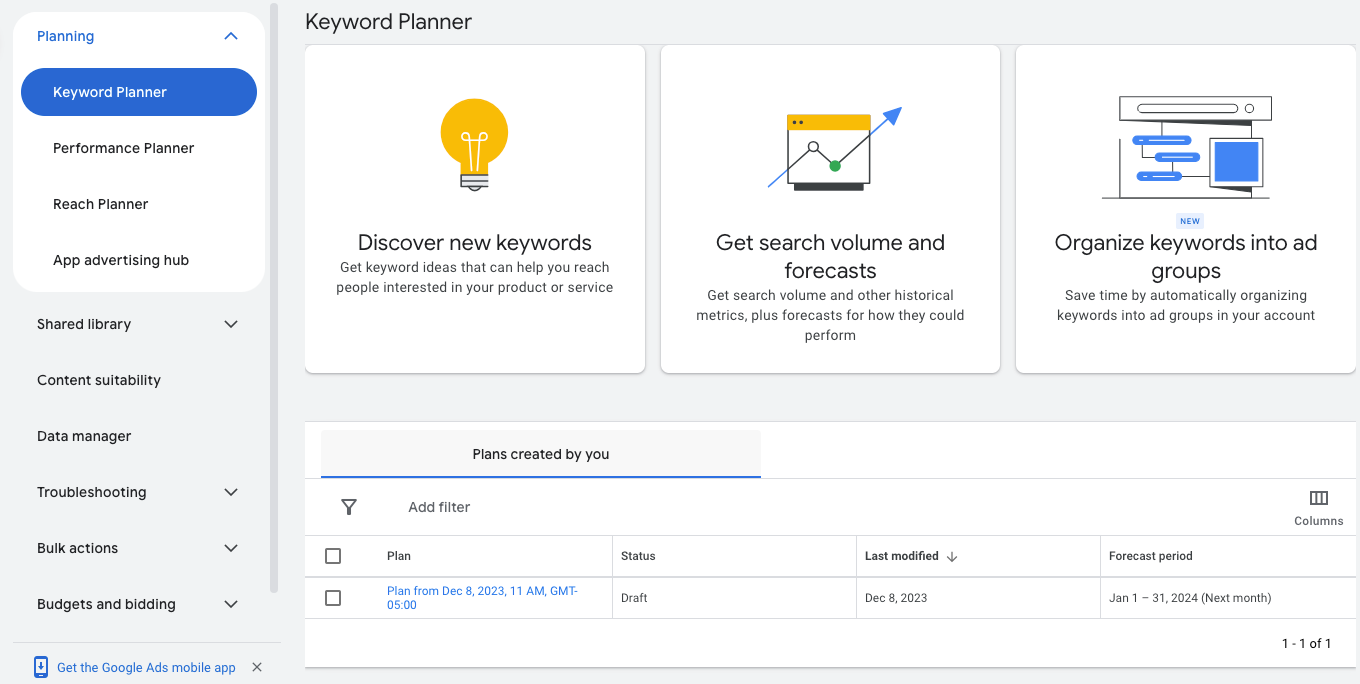Click the Draft status cell

click(x=634, y=598)
